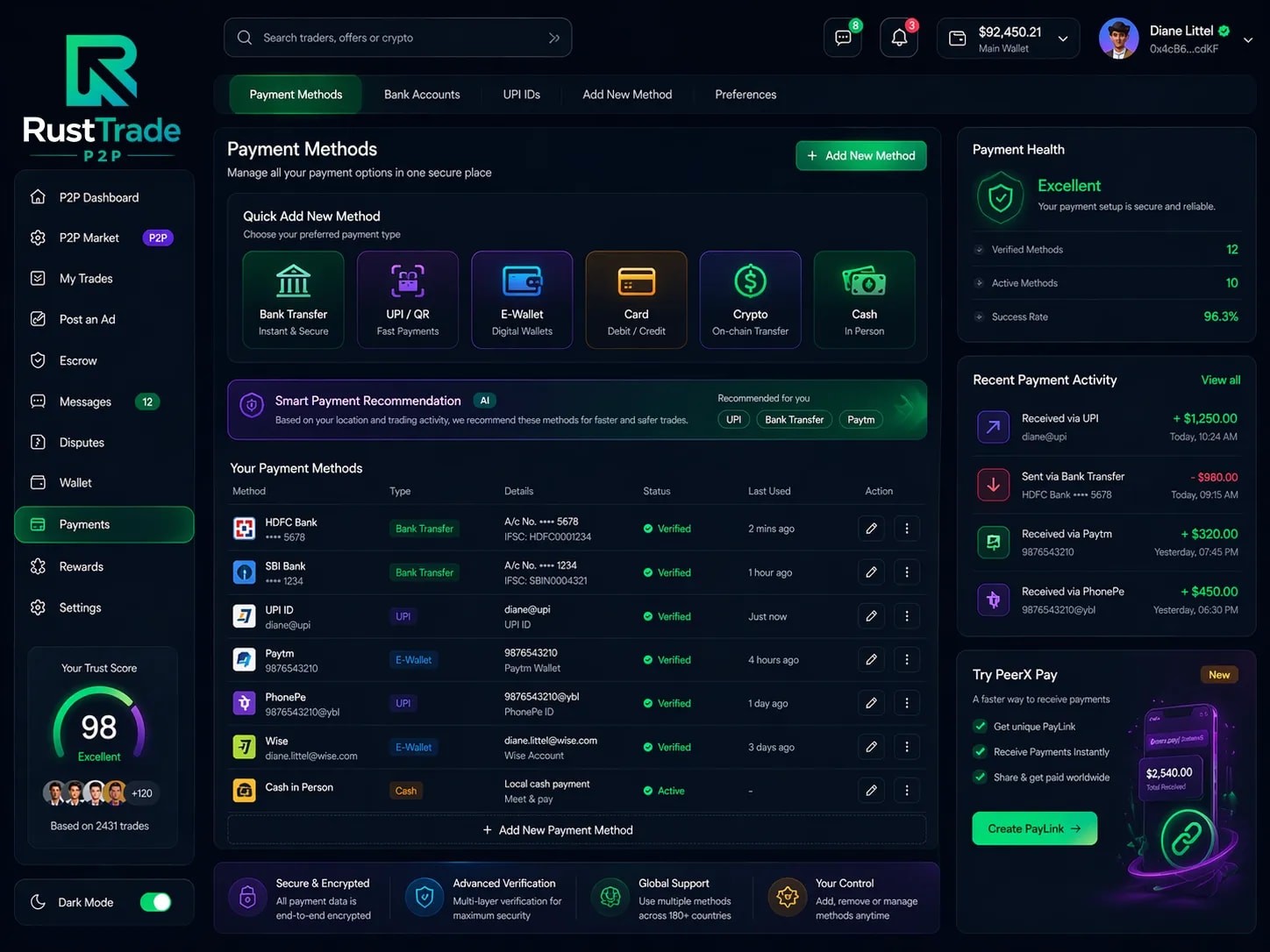1270x952 pixels.
Task: Click Received via UPI arrow icon
Action: point(993,427)
